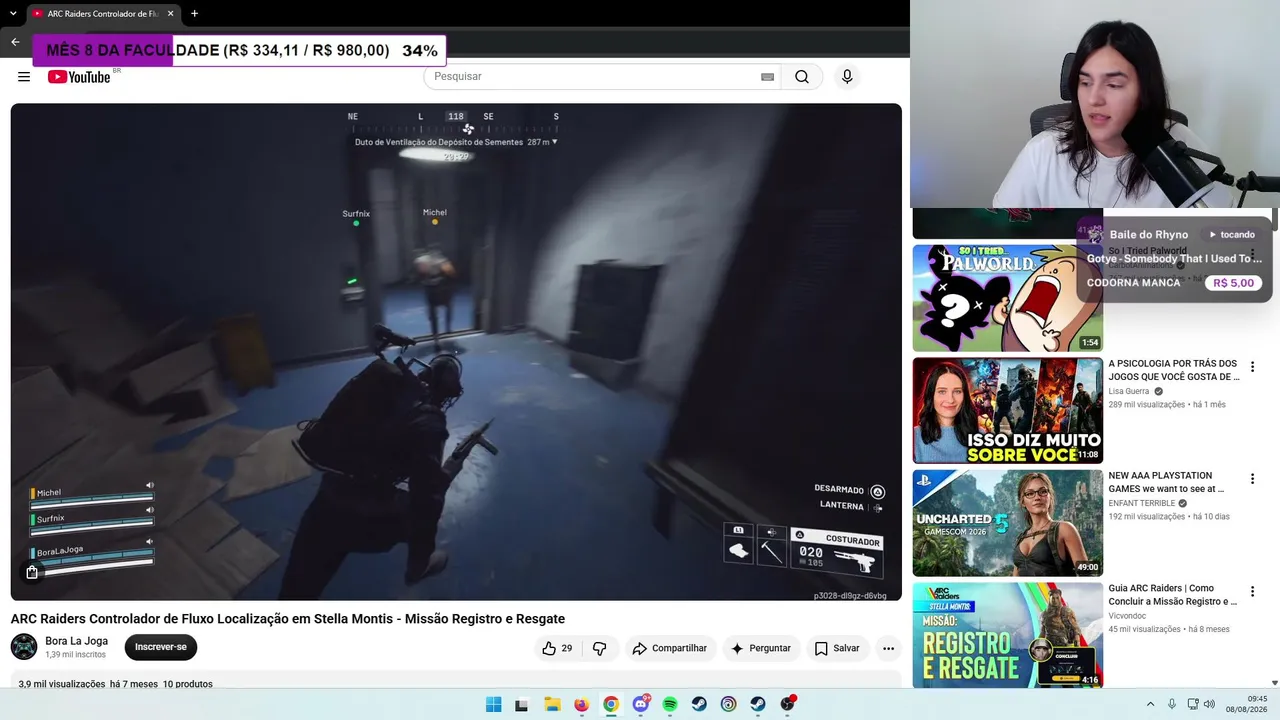This screenshot has width=1280, height=720.
Task: Open options menu for the Guia ARC Raiders video
Action: click(x=1252, y=592)
